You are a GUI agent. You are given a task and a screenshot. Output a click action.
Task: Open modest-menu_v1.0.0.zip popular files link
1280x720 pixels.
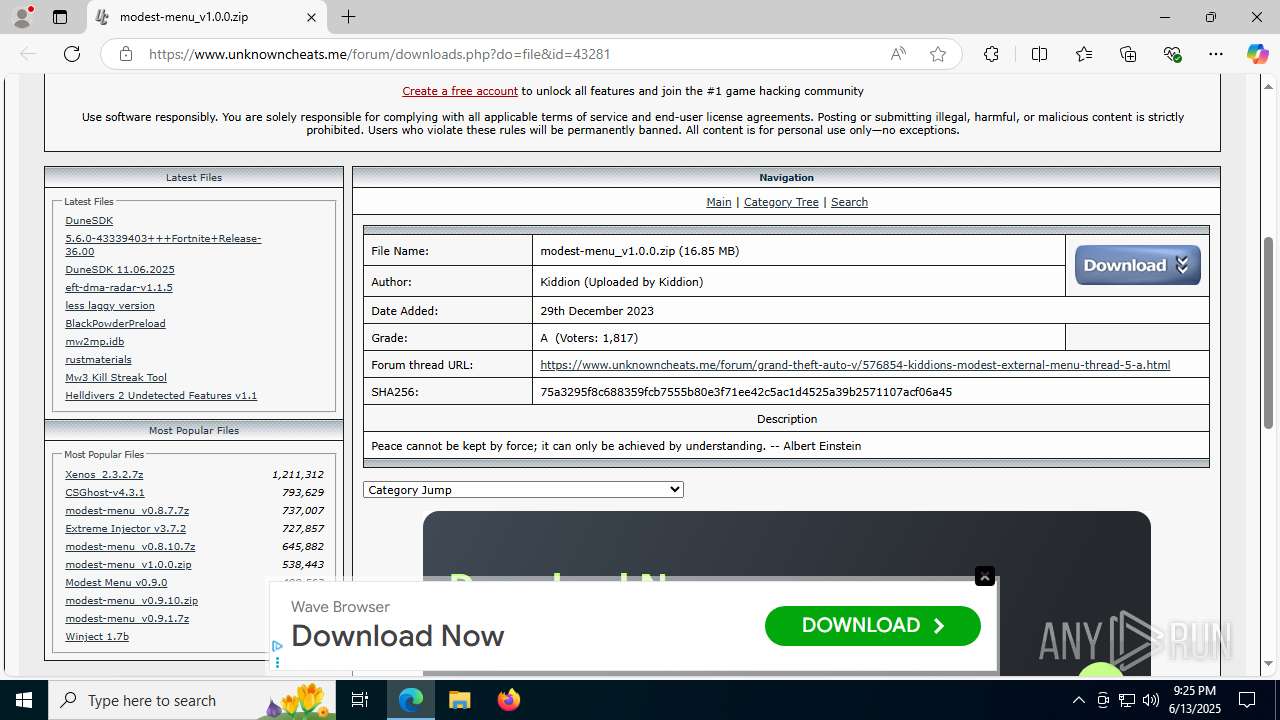(x=128, y=565)
